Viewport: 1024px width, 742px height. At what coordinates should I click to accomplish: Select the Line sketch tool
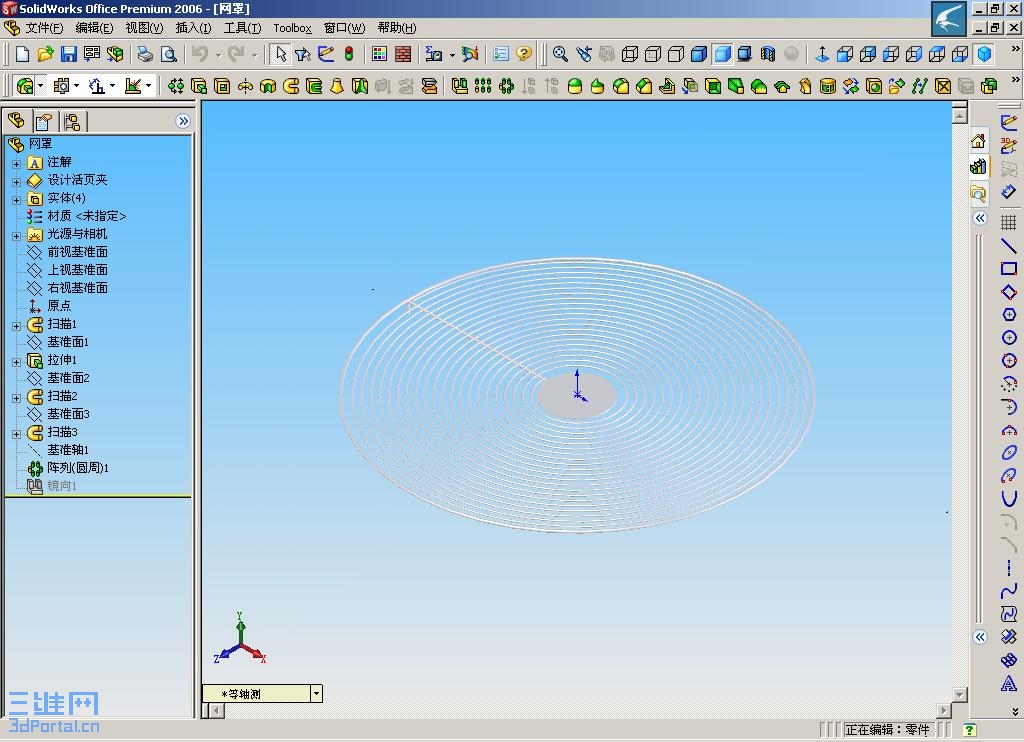click(x=1009, y=246)
